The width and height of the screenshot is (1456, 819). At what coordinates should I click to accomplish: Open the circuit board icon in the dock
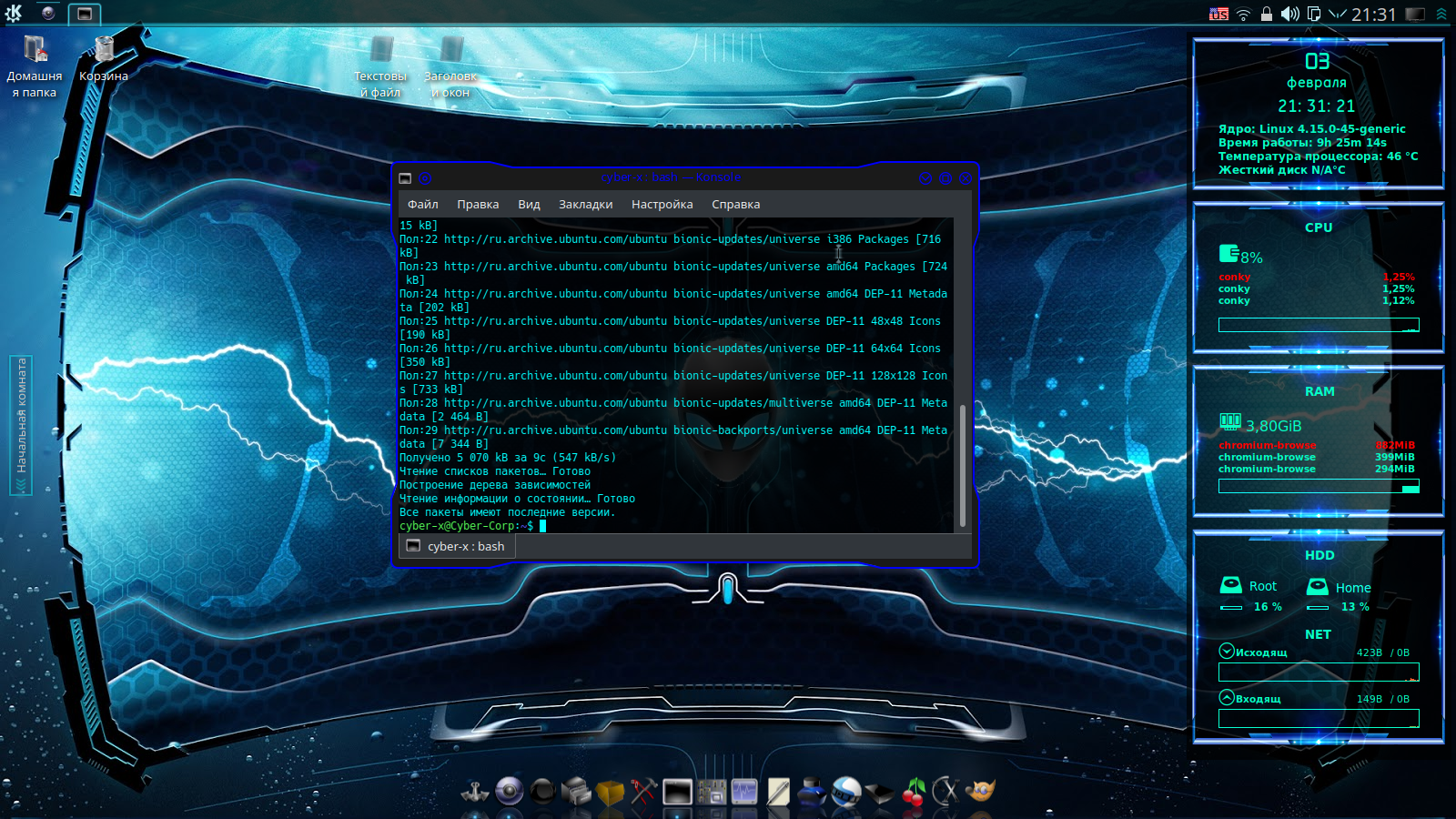(711, 792)
